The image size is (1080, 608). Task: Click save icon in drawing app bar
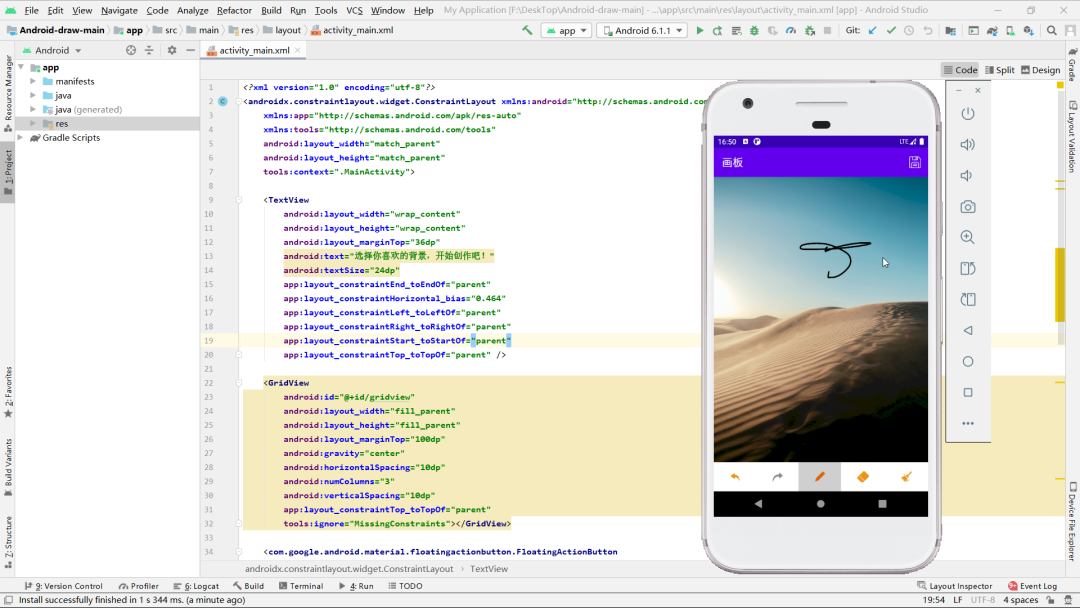coord(915,163)
